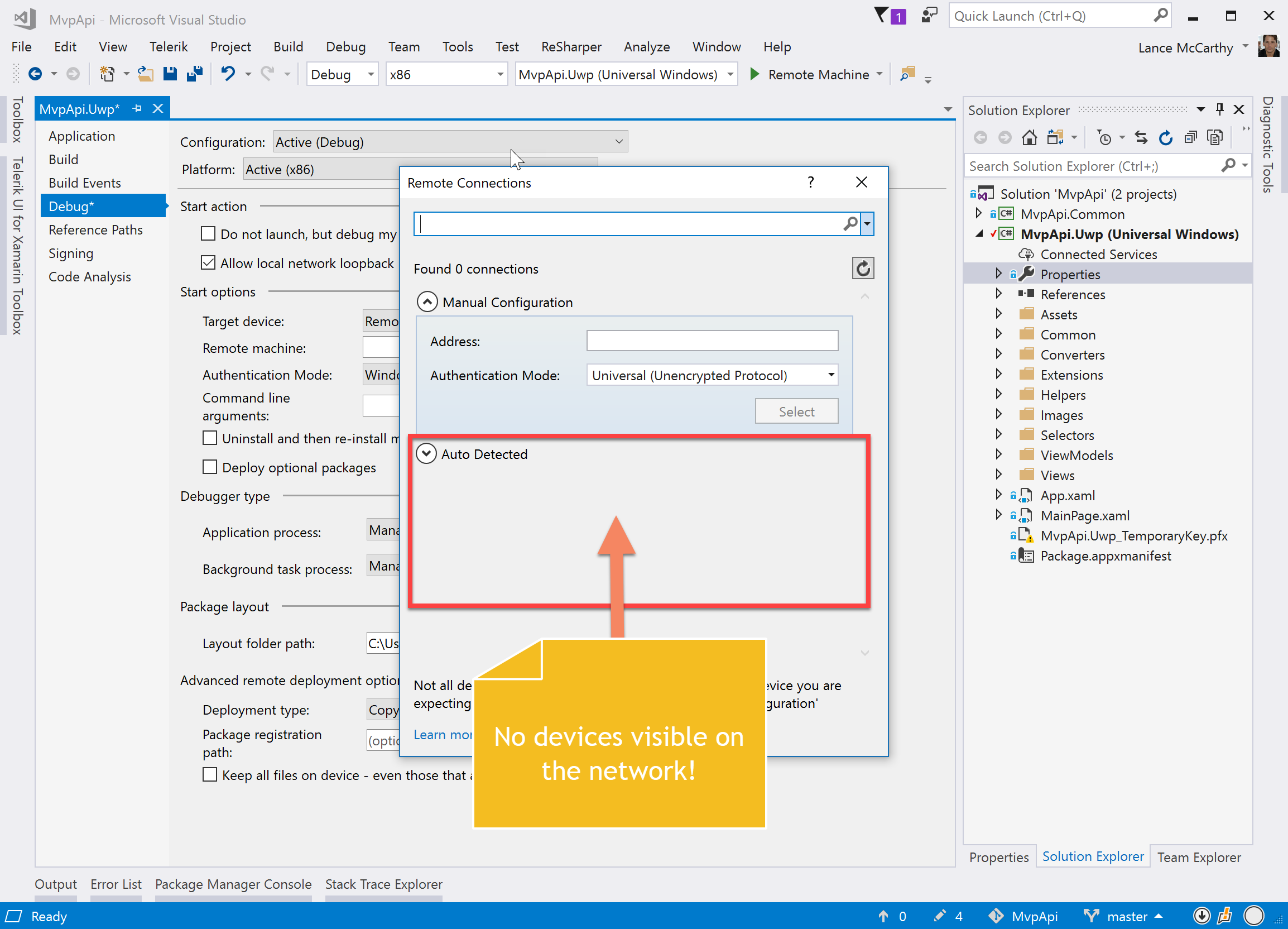Click the Solution Explorer Home icon
Image resolution: width=1288 pixels, height=929 pixels.
click(1029, 137)
